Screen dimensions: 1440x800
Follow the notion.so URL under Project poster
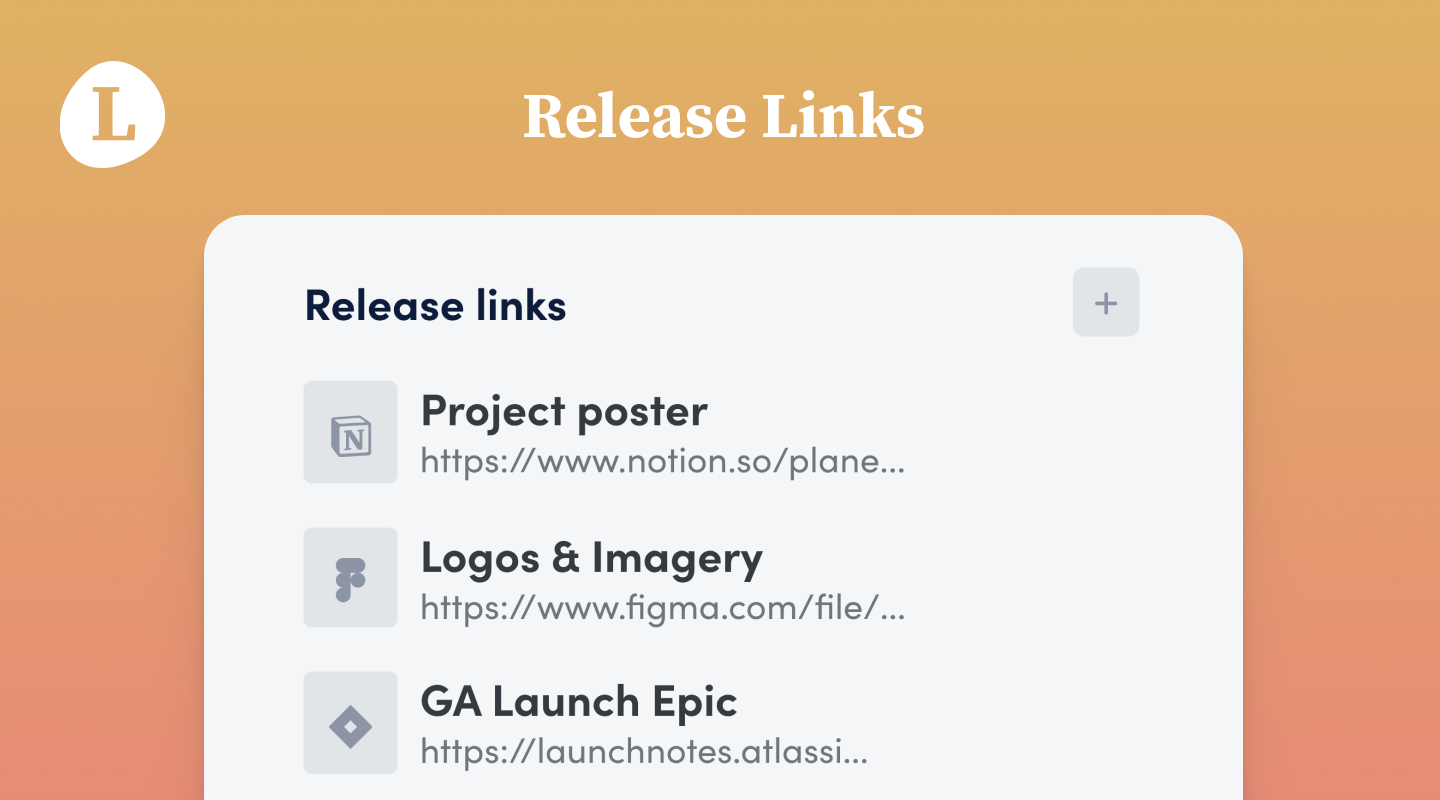663,462
